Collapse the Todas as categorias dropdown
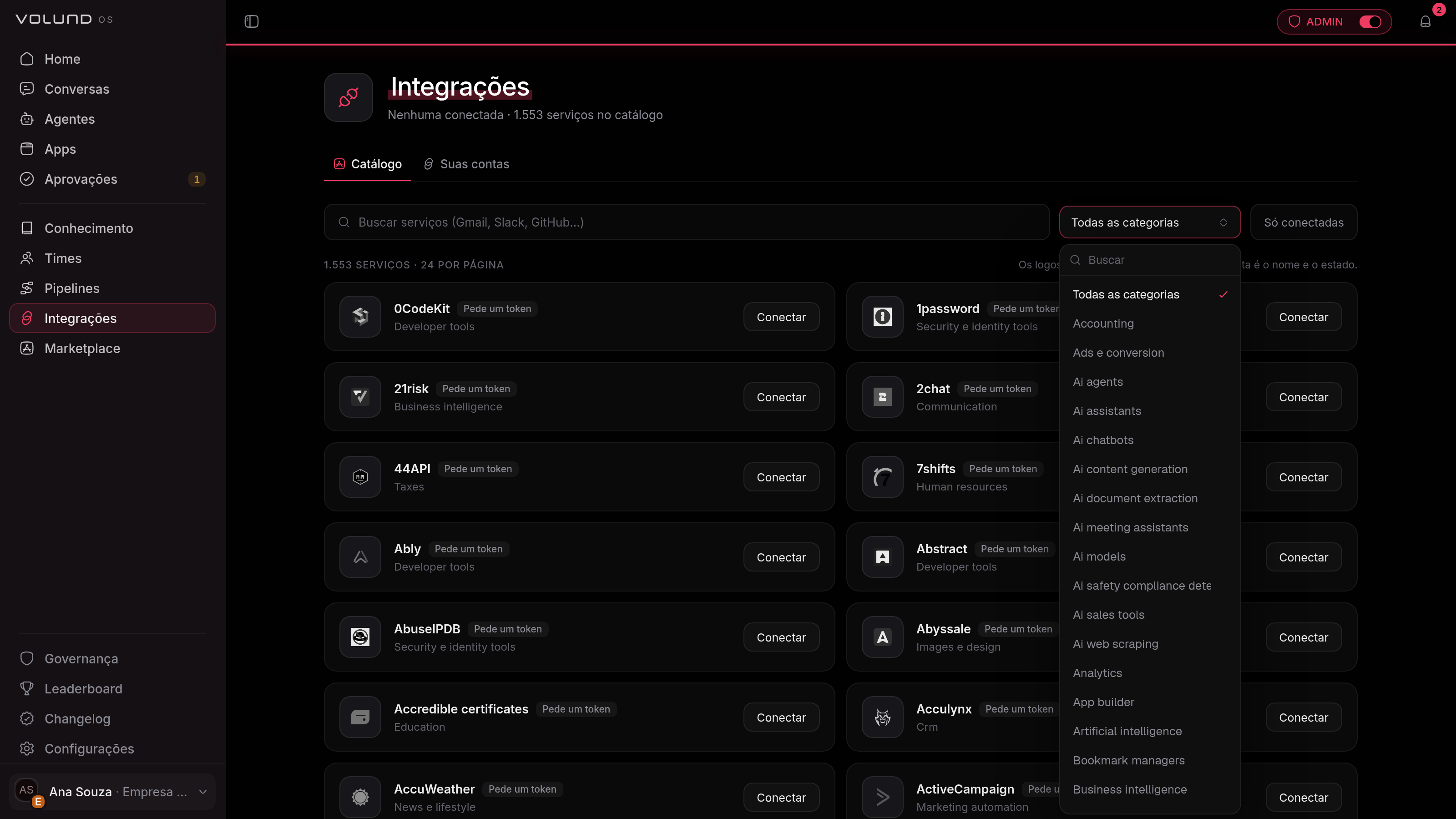This screenshot has height=819, width=1456. [x=1150, y=222]
